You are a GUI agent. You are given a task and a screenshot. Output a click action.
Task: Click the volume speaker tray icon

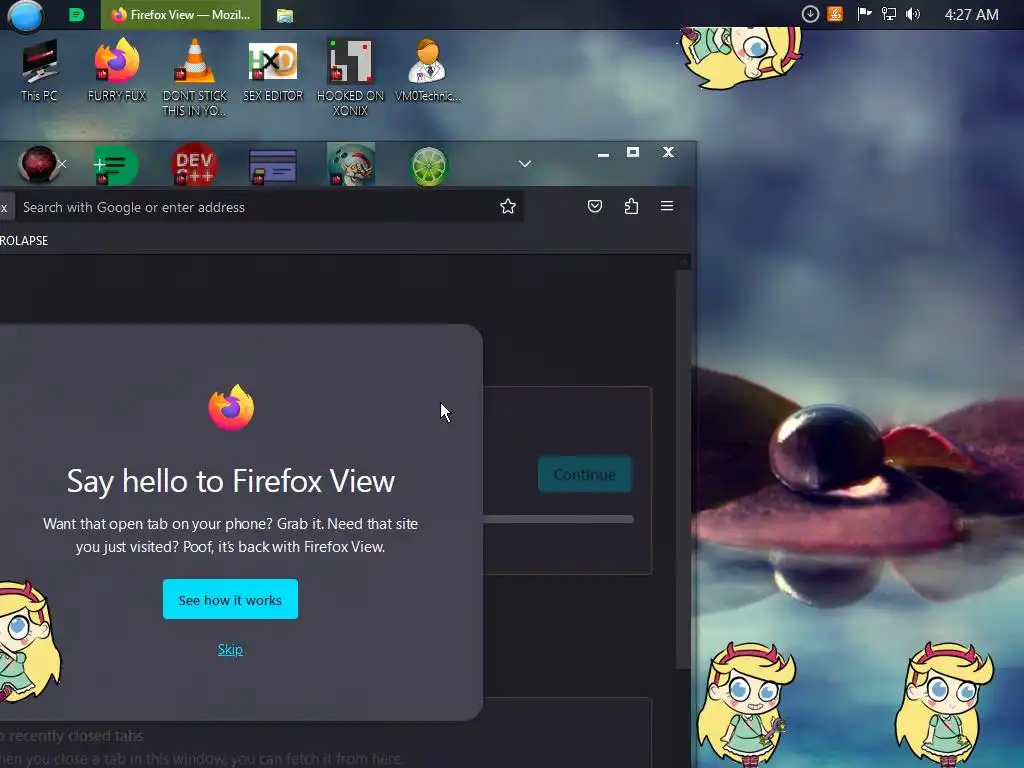[x=913, y=14]
